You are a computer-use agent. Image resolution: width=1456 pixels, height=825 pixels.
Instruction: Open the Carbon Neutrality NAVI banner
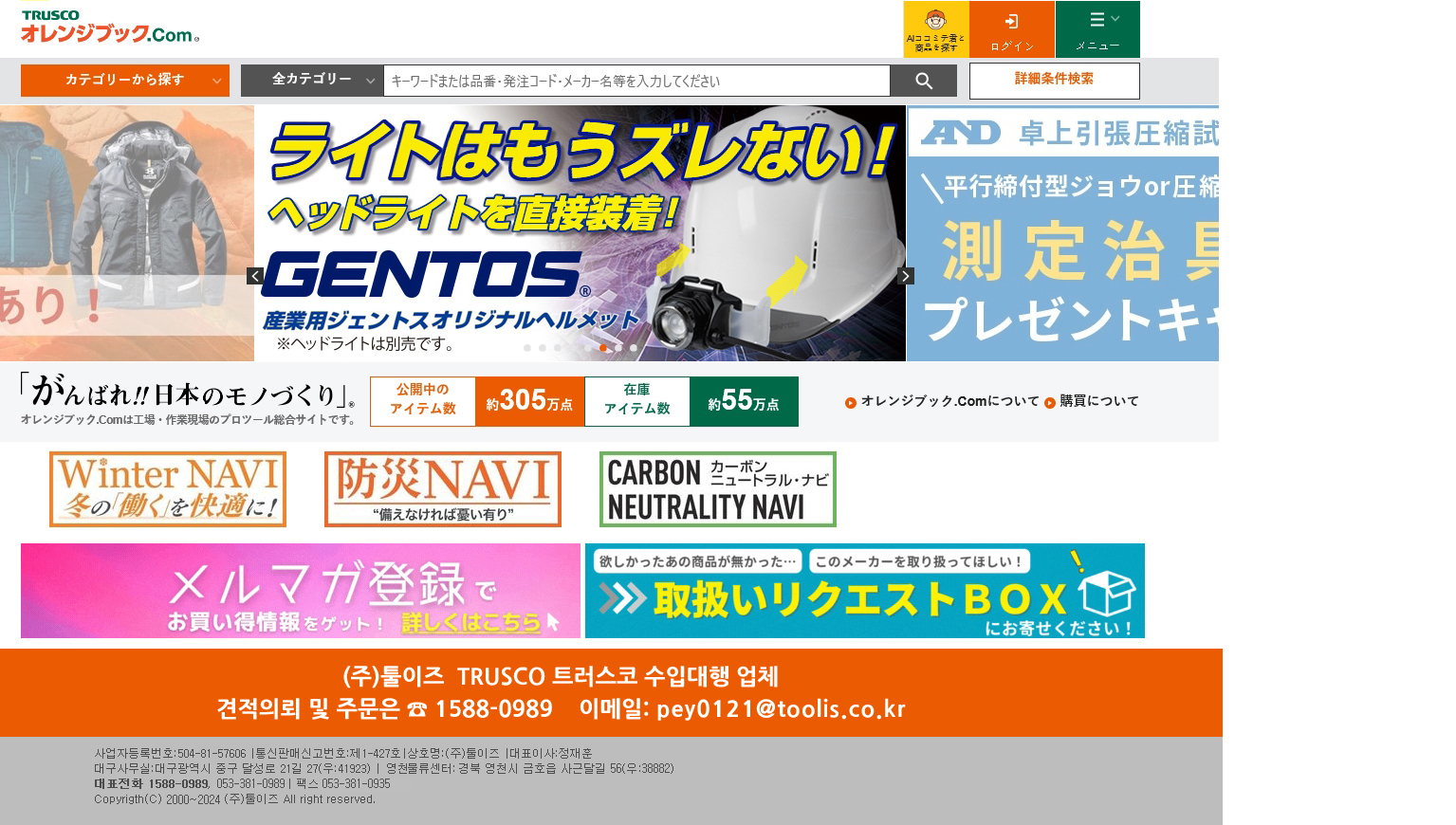[x=718, y=489]
